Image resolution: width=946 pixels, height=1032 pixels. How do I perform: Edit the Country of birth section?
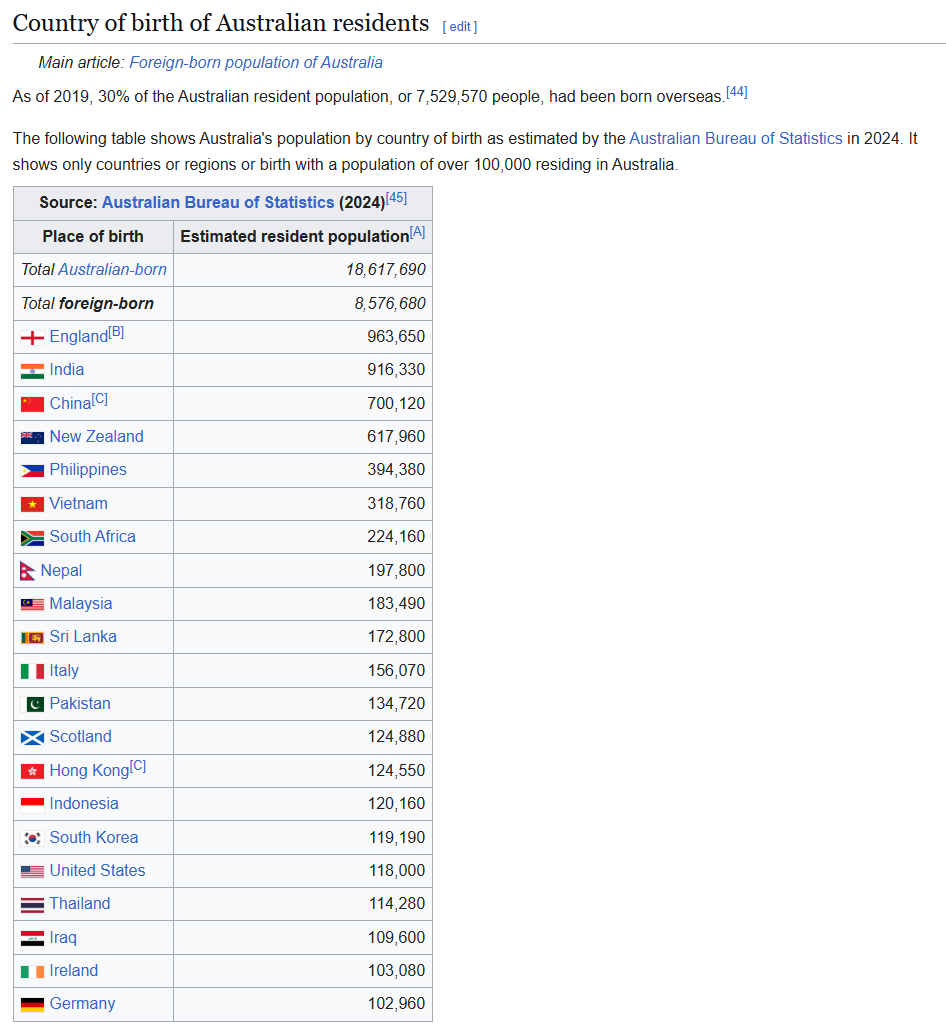point(460,26)
